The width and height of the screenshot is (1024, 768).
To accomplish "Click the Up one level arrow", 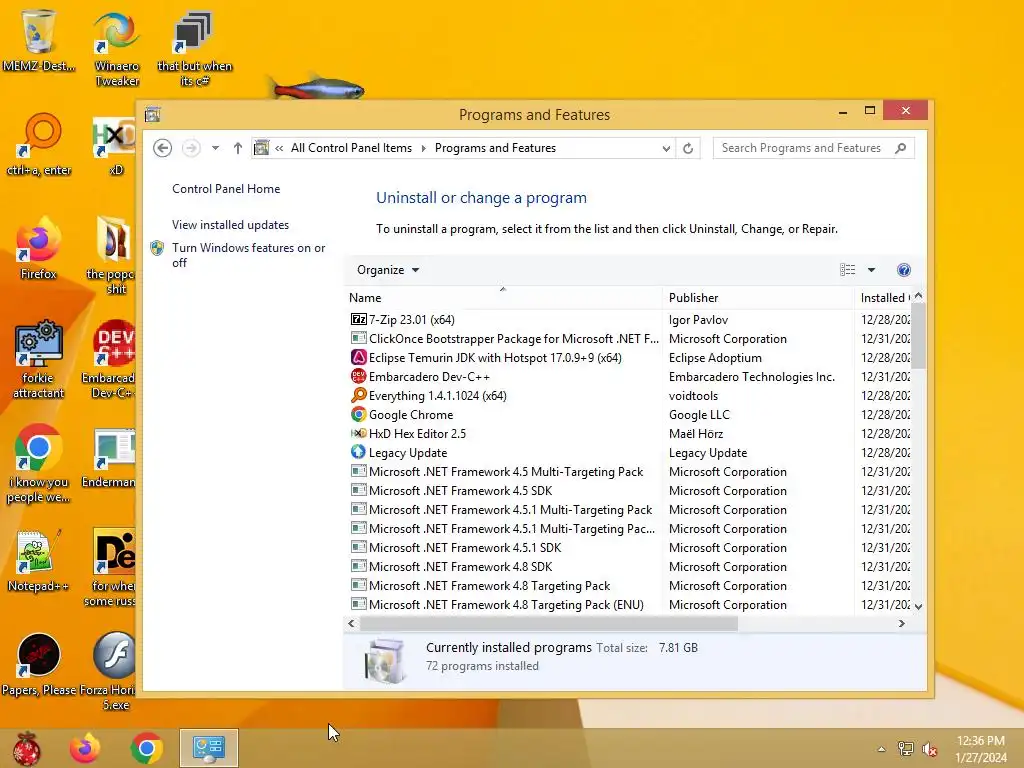I will 238,148.
